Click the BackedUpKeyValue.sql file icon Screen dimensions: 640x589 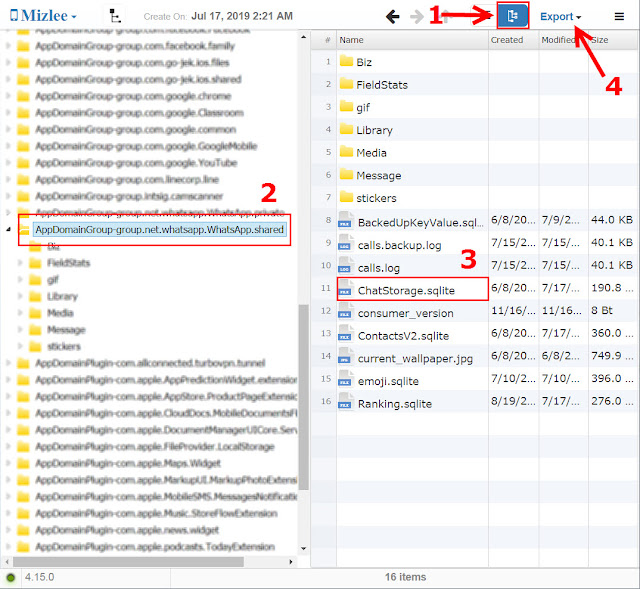[x=345, y=220]
